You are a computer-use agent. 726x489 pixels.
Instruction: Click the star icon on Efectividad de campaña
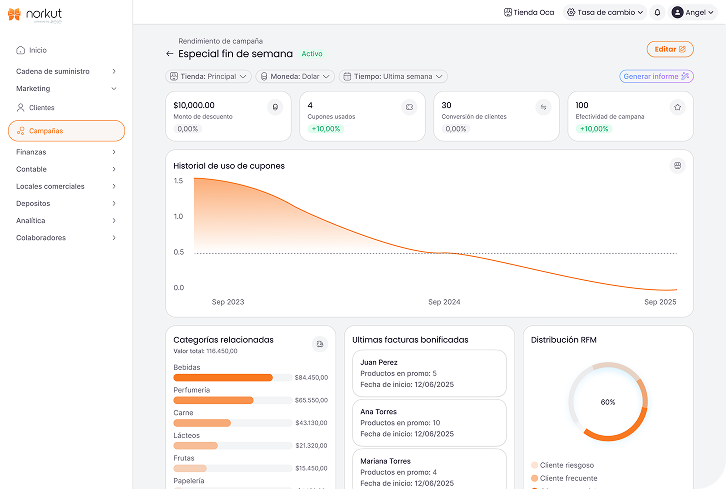(677, 106)
